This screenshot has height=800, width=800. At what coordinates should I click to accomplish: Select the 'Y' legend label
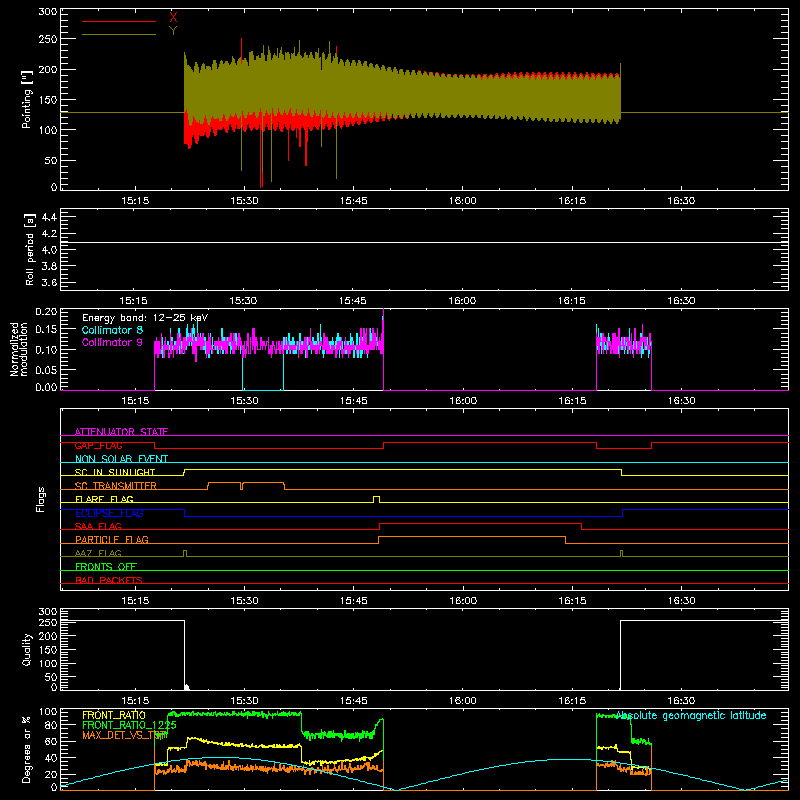tap(173, 31)
